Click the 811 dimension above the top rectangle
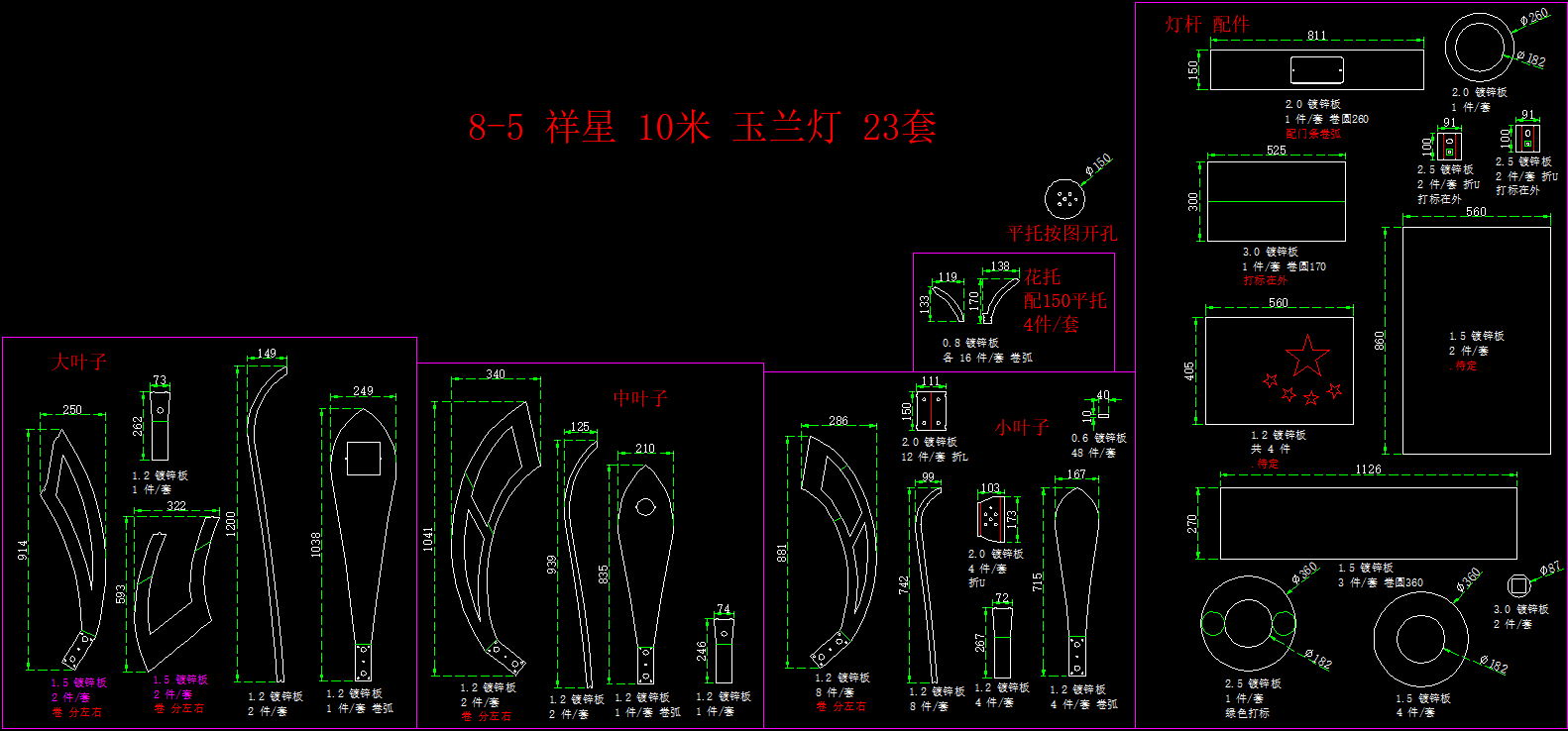 (x=1316, y=36)
